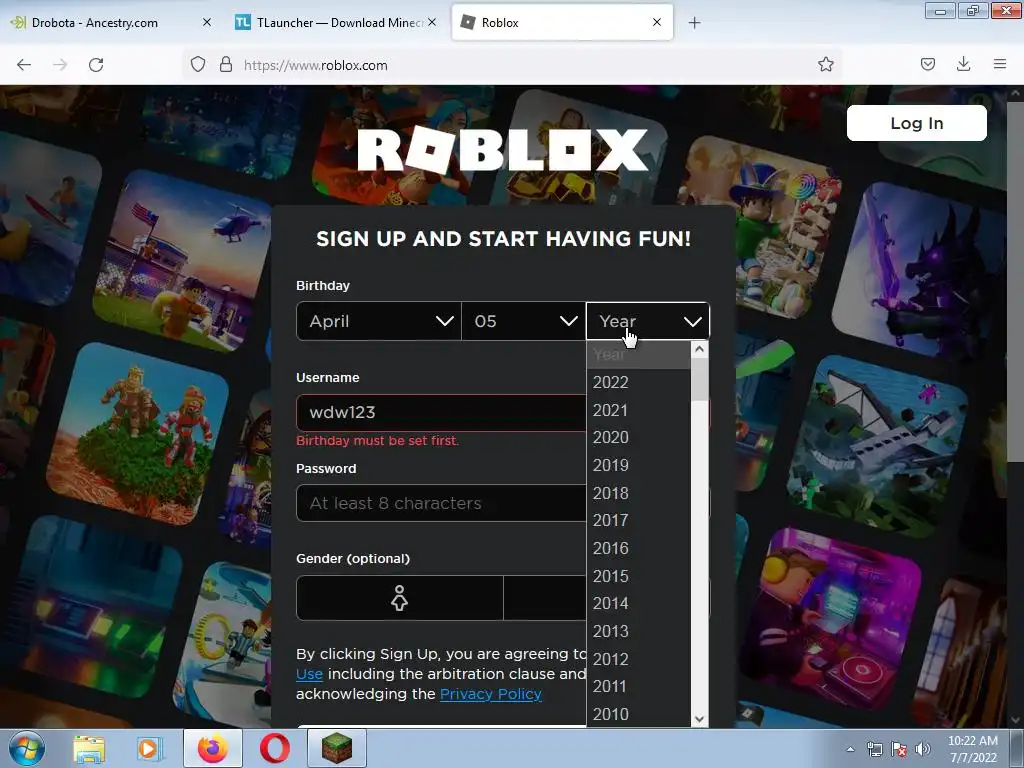Image resolution: width=1024 pixels, height=768 pixels.
Task: Click the browser forward arrow
Action: (x=60, y=65)
